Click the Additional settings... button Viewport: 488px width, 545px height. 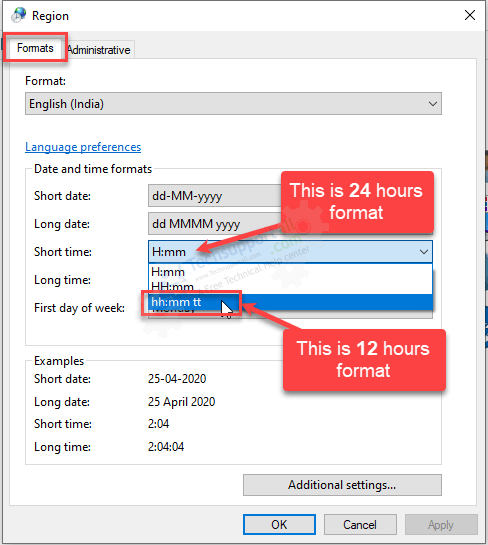(x=342, y=485)
